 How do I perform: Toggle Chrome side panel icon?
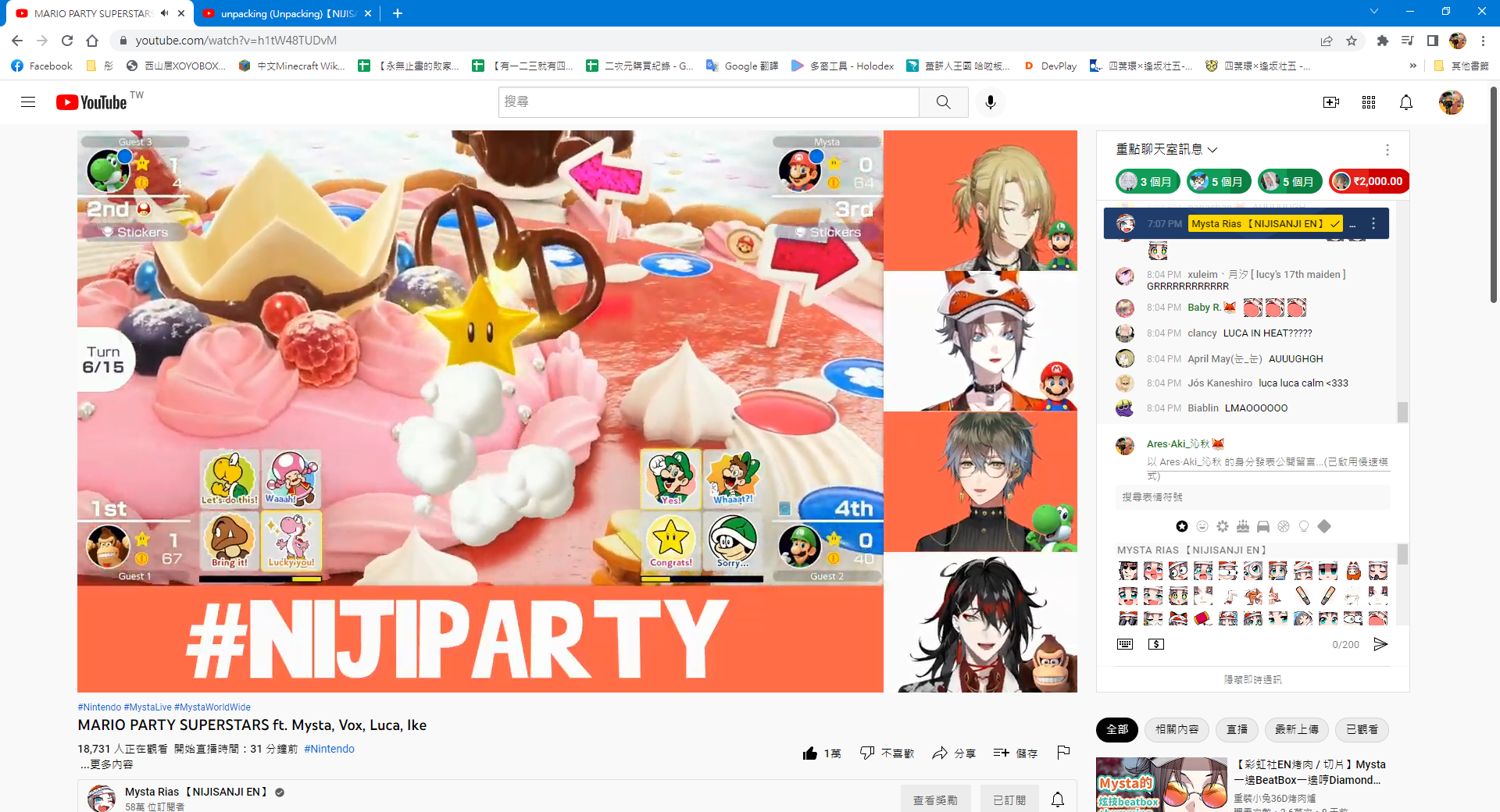1433,41
